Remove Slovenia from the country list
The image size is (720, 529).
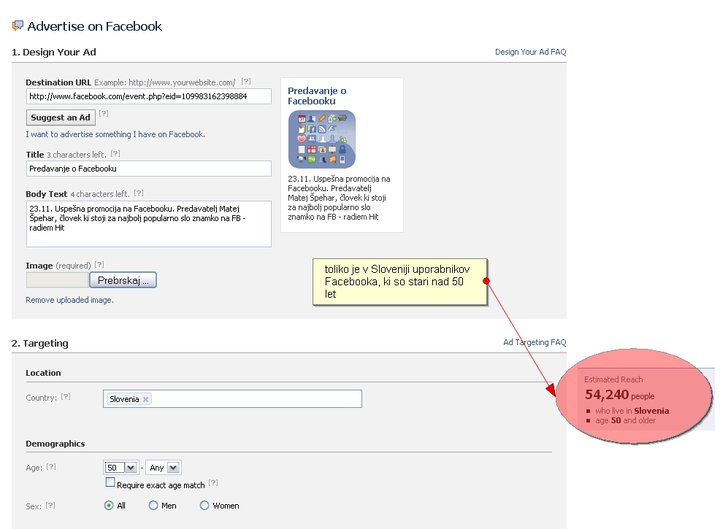[146, 399]
